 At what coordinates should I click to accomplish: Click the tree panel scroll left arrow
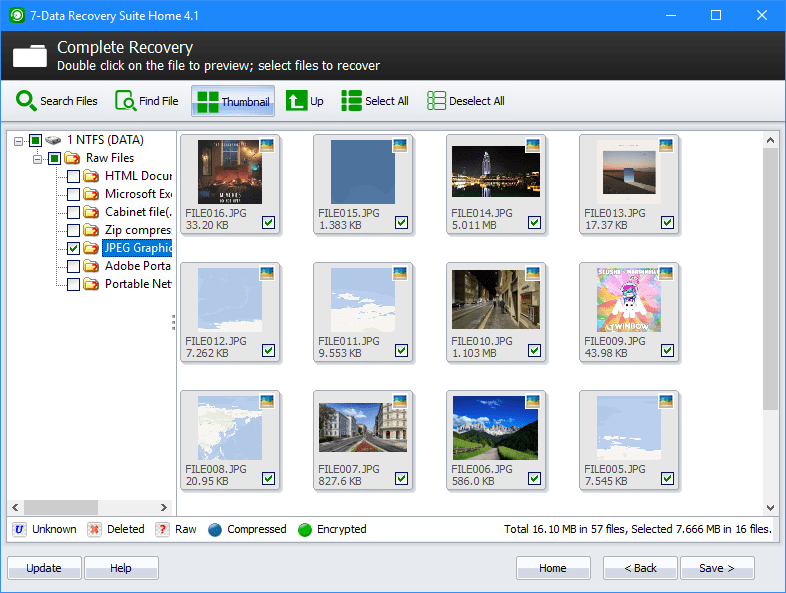pos(16,507)
